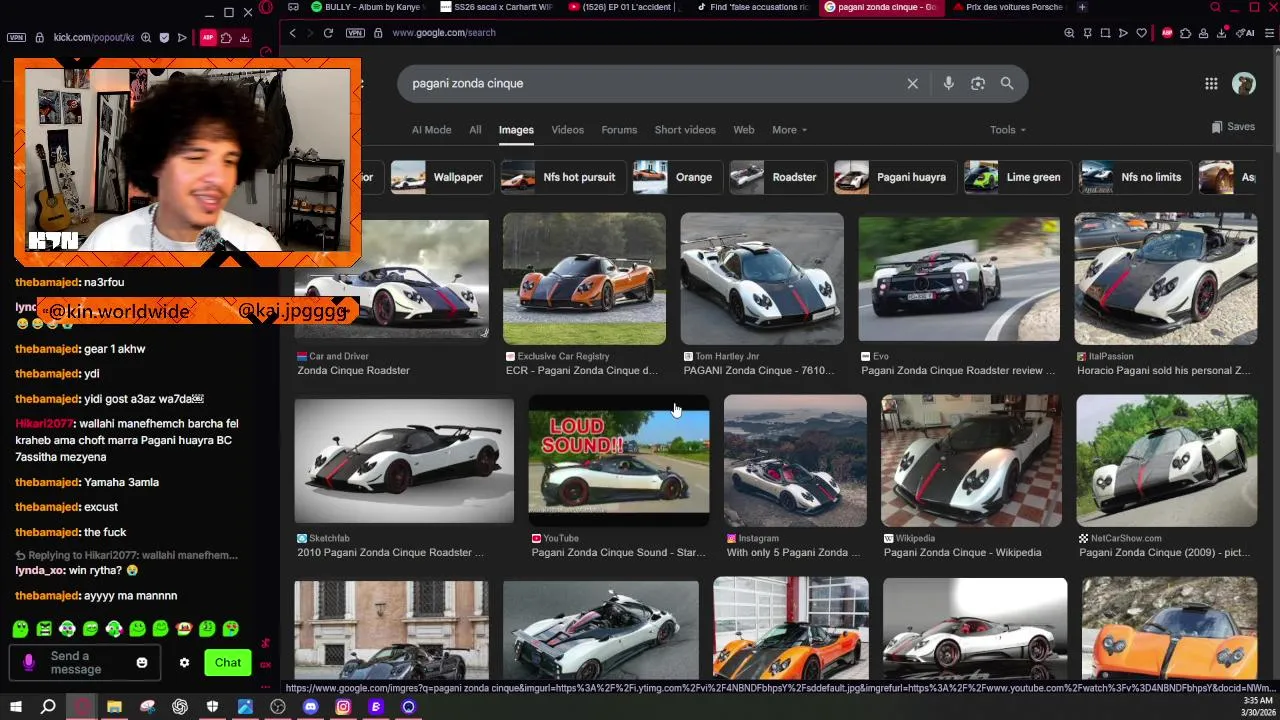Image resolution: width=1280 pixels, height=720 pixels.
Task: Open the Exclusive Car Registry orange Zonda thumbnail
Action: (x=584, y=279)
